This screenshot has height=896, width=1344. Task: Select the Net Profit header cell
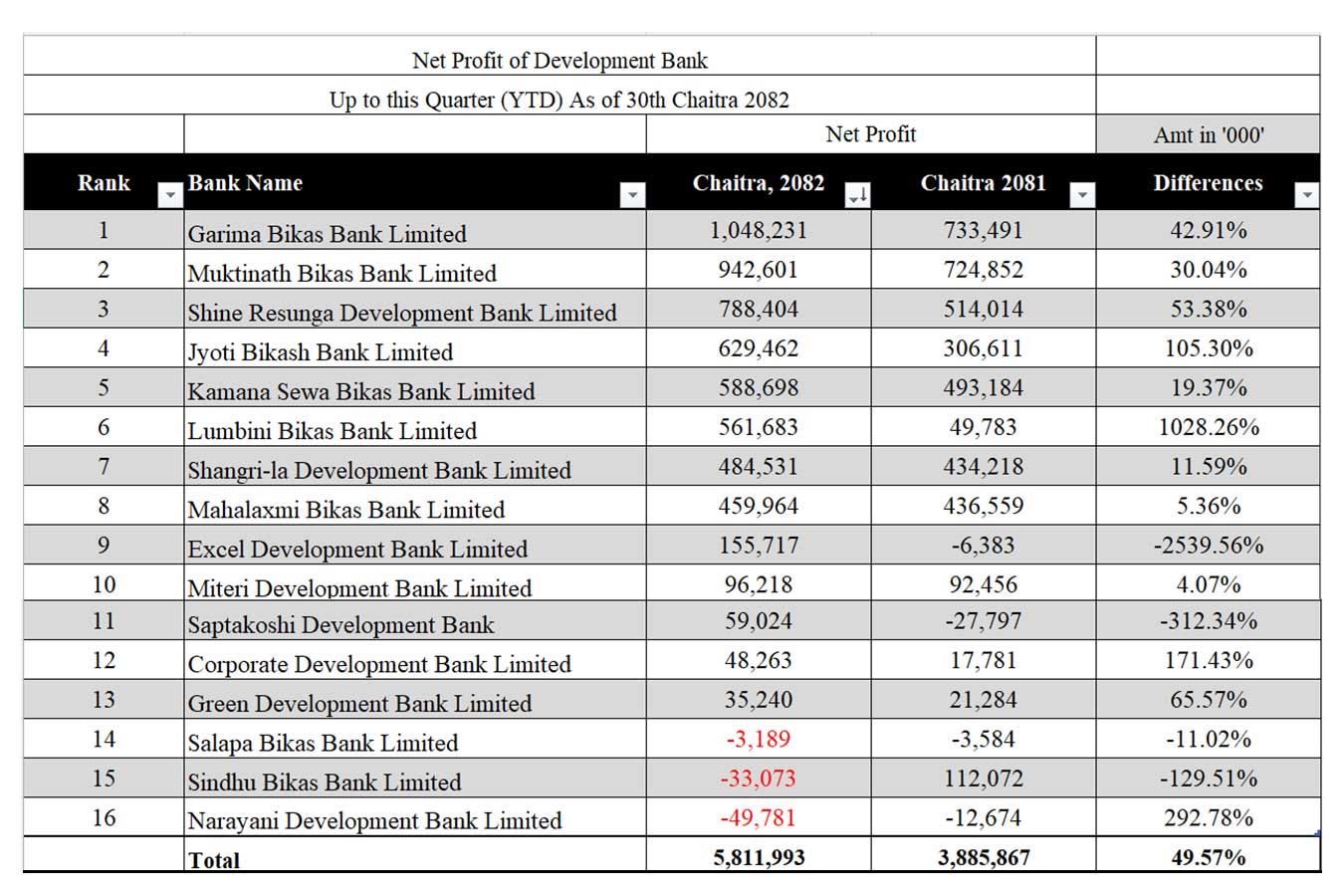[x=870, y=134]
